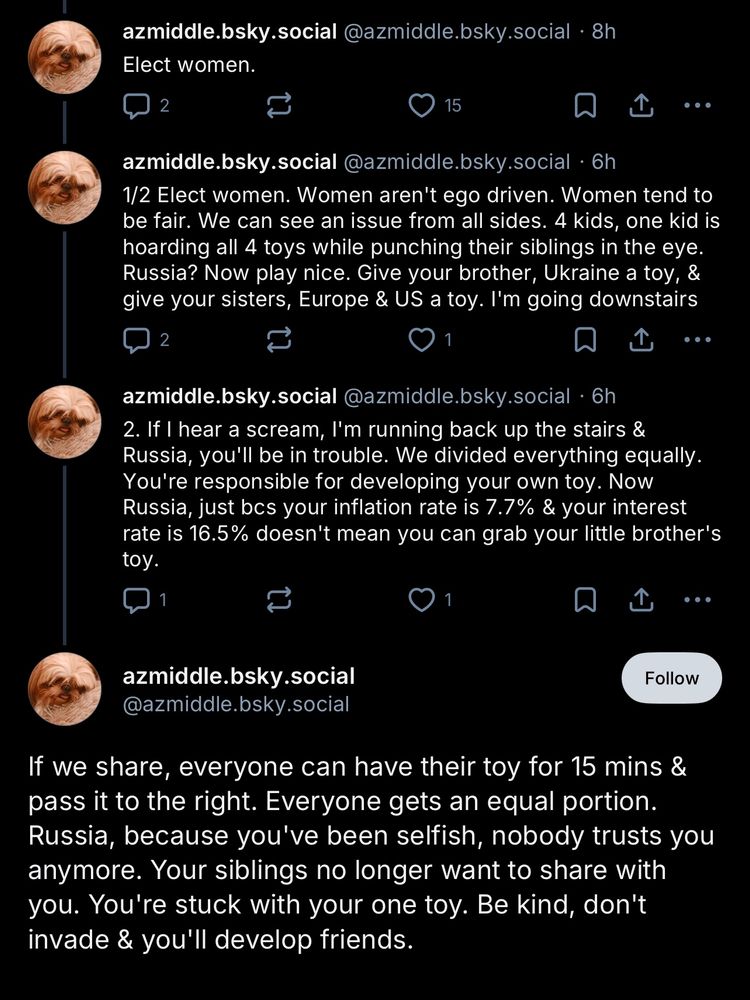The height and width of the screenshot is (1000, 750).
Task: Repost the 'If I hear a scream' post
Action: tap(279, 599)
